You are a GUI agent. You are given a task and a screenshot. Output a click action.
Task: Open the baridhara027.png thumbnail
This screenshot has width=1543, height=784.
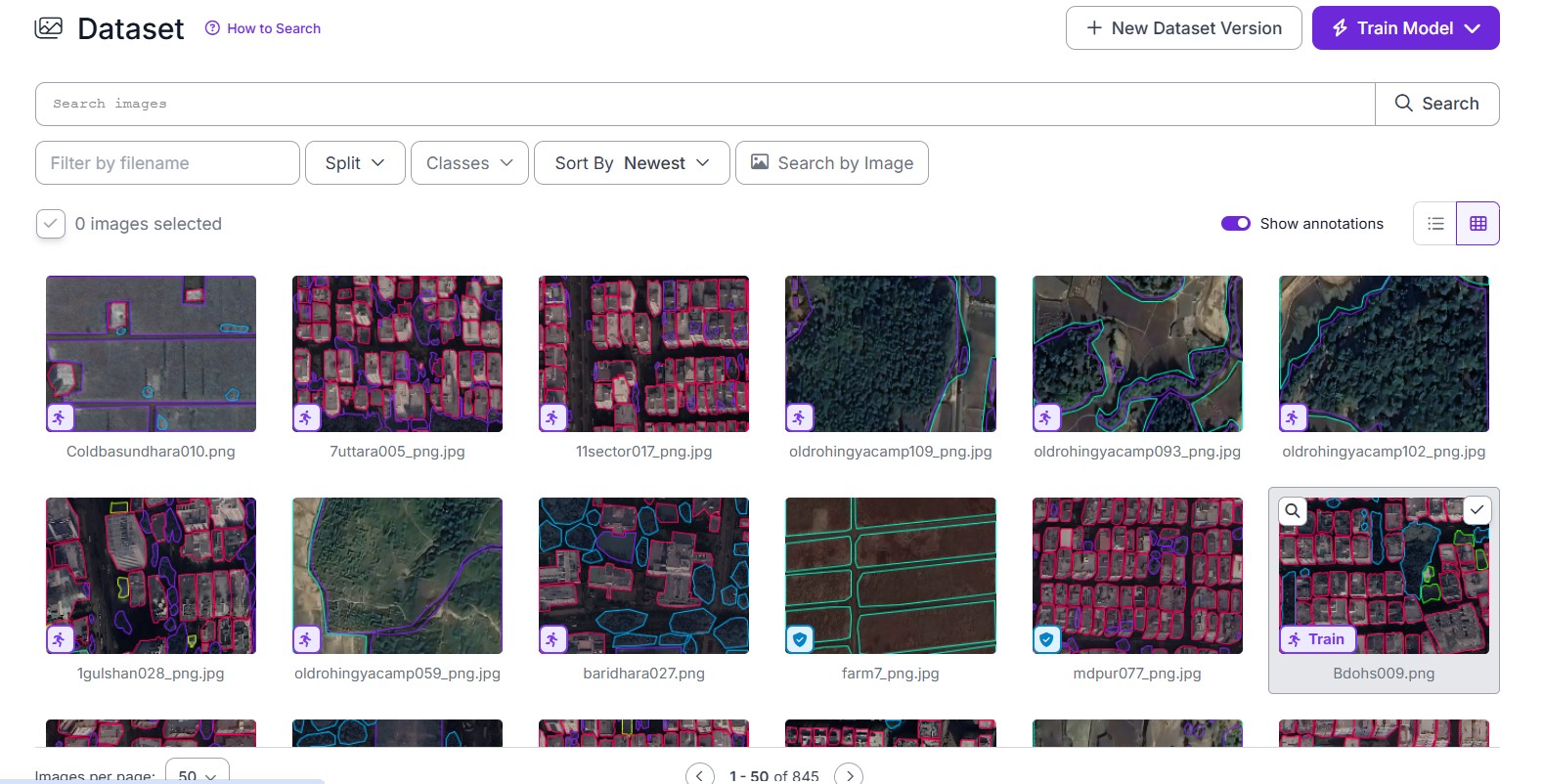click(x=643, y=576)
